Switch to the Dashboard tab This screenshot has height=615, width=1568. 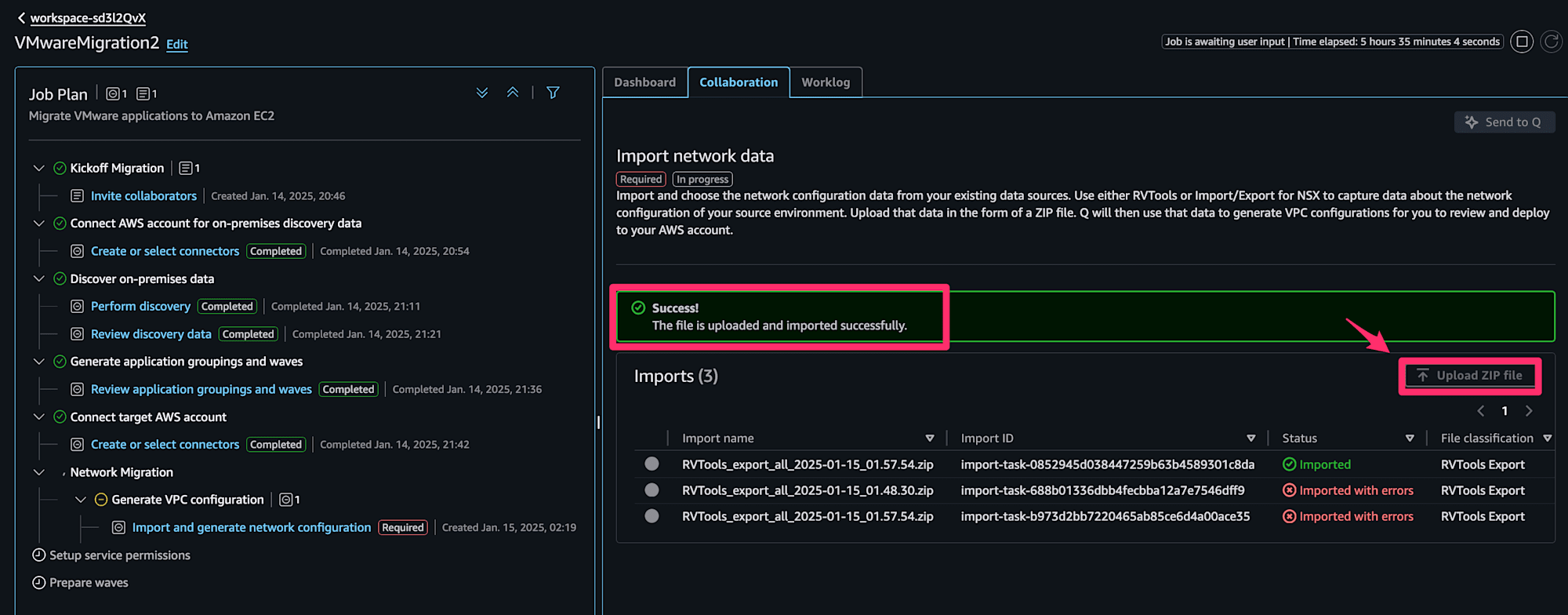coord(644,82)
